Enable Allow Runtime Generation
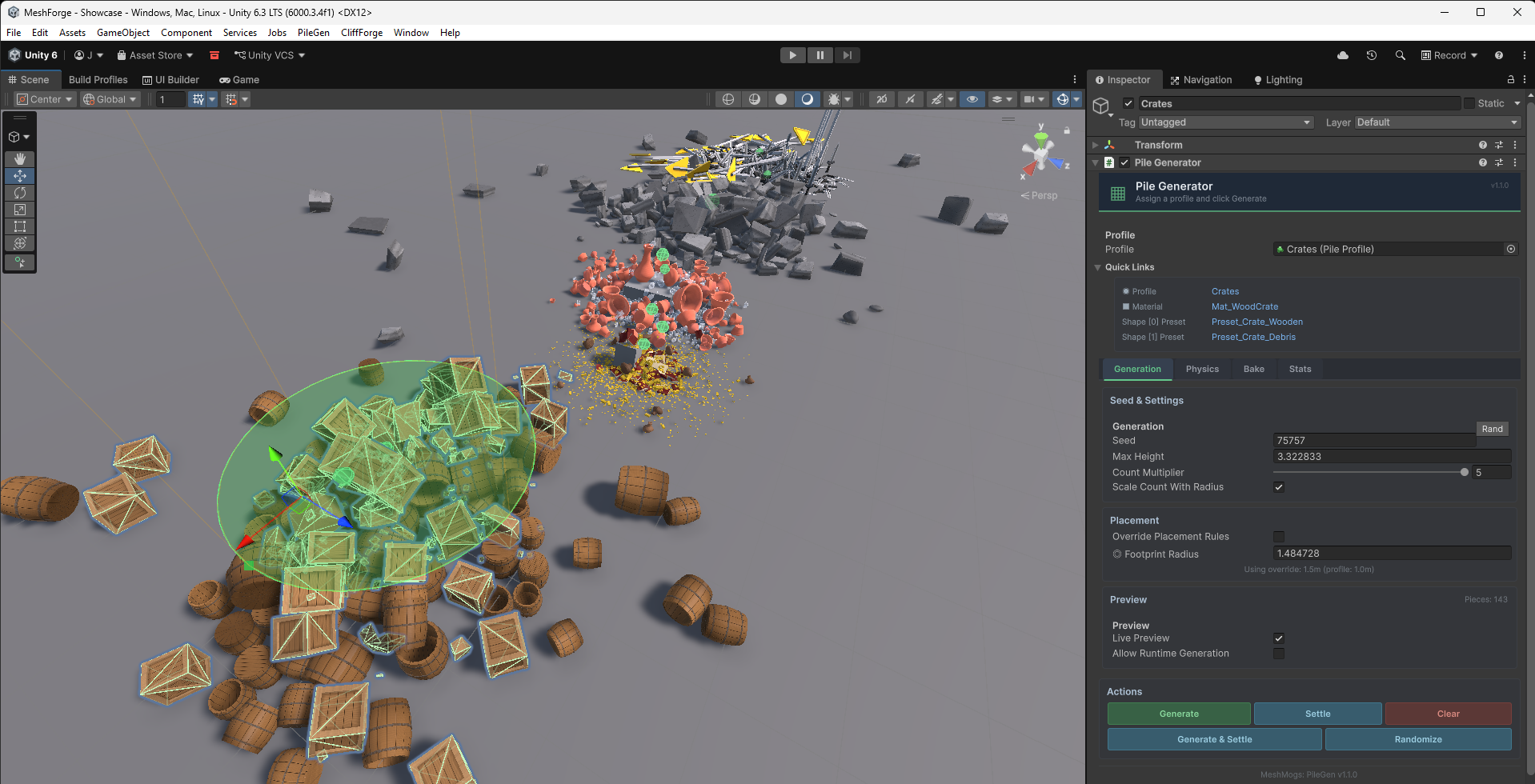1535x784 pixels. click(1278, 654)
